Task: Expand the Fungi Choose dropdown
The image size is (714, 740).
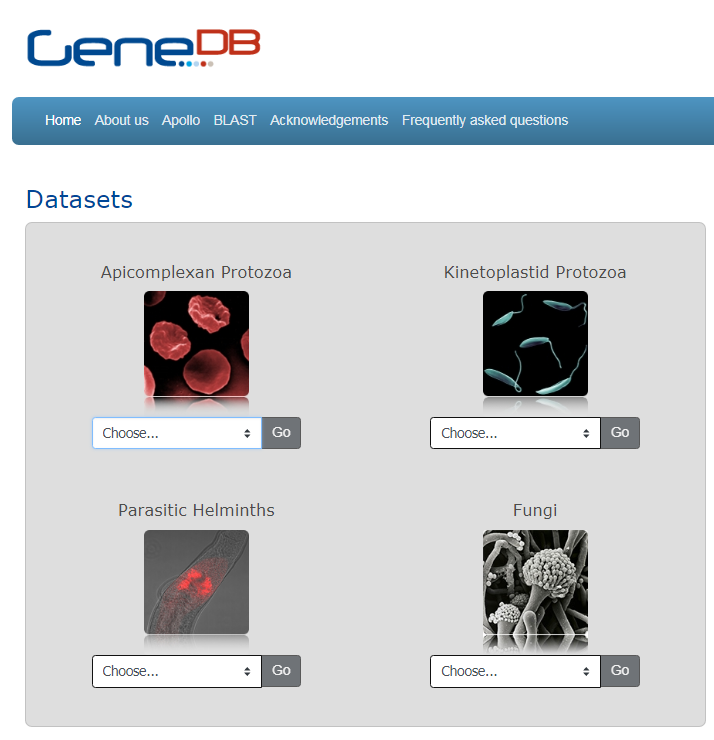Action: [515, 671]
